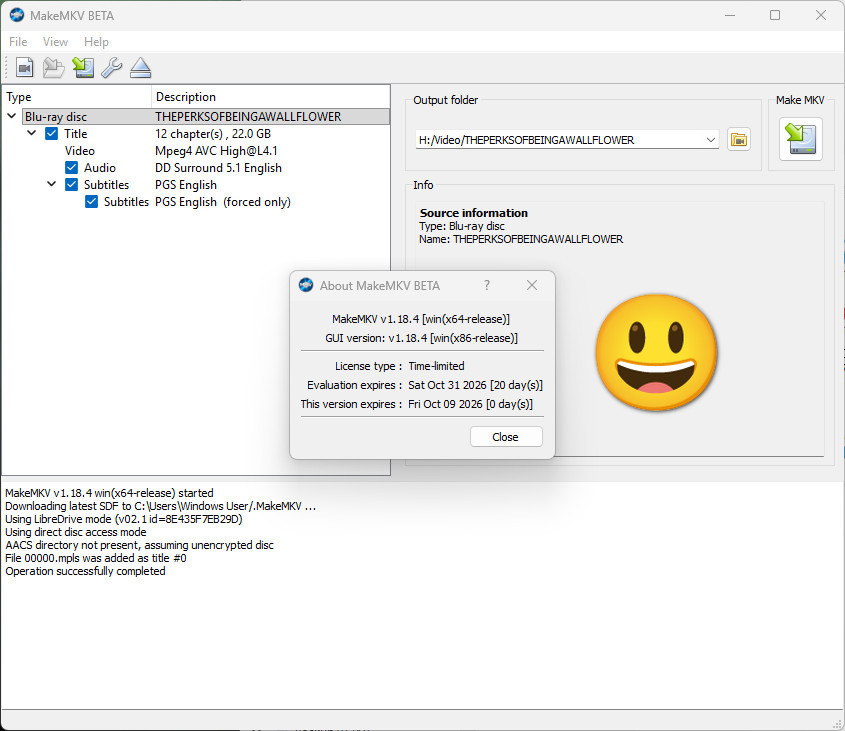Browse output folder with the folder icon
The image size is (845, 731).
(x=738, y=140)
